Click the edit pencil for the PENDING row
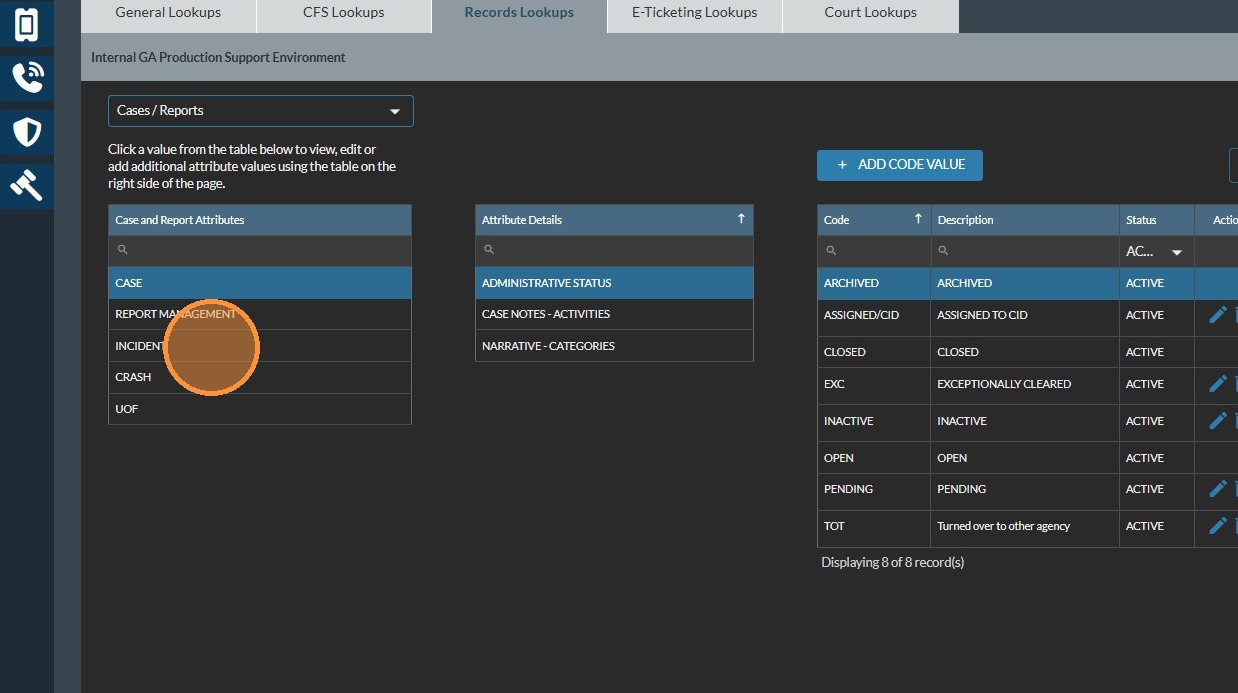This screenshot has height=693, width=1238. (1217, 489)
